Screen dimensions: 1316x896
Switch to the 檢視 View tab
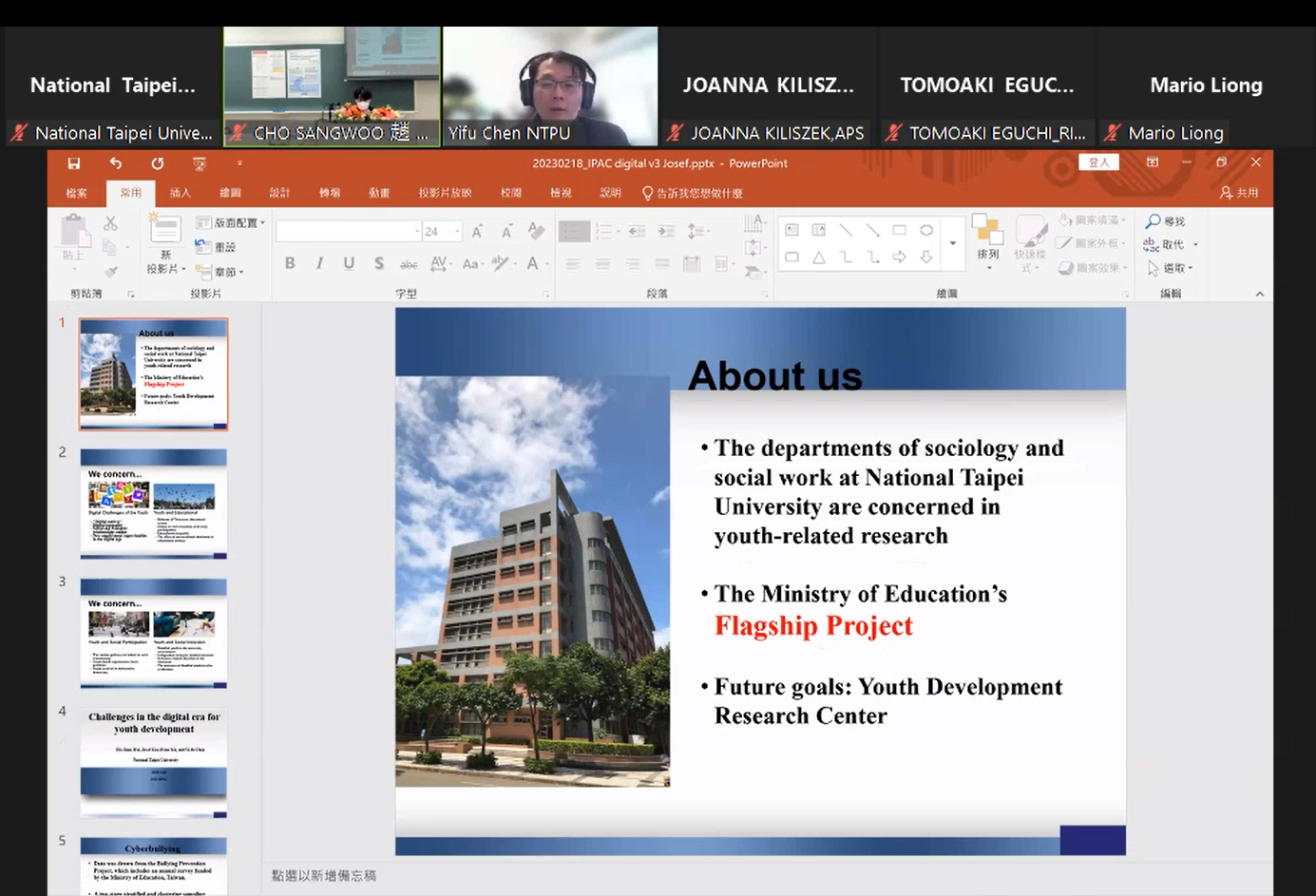point(561,193)
